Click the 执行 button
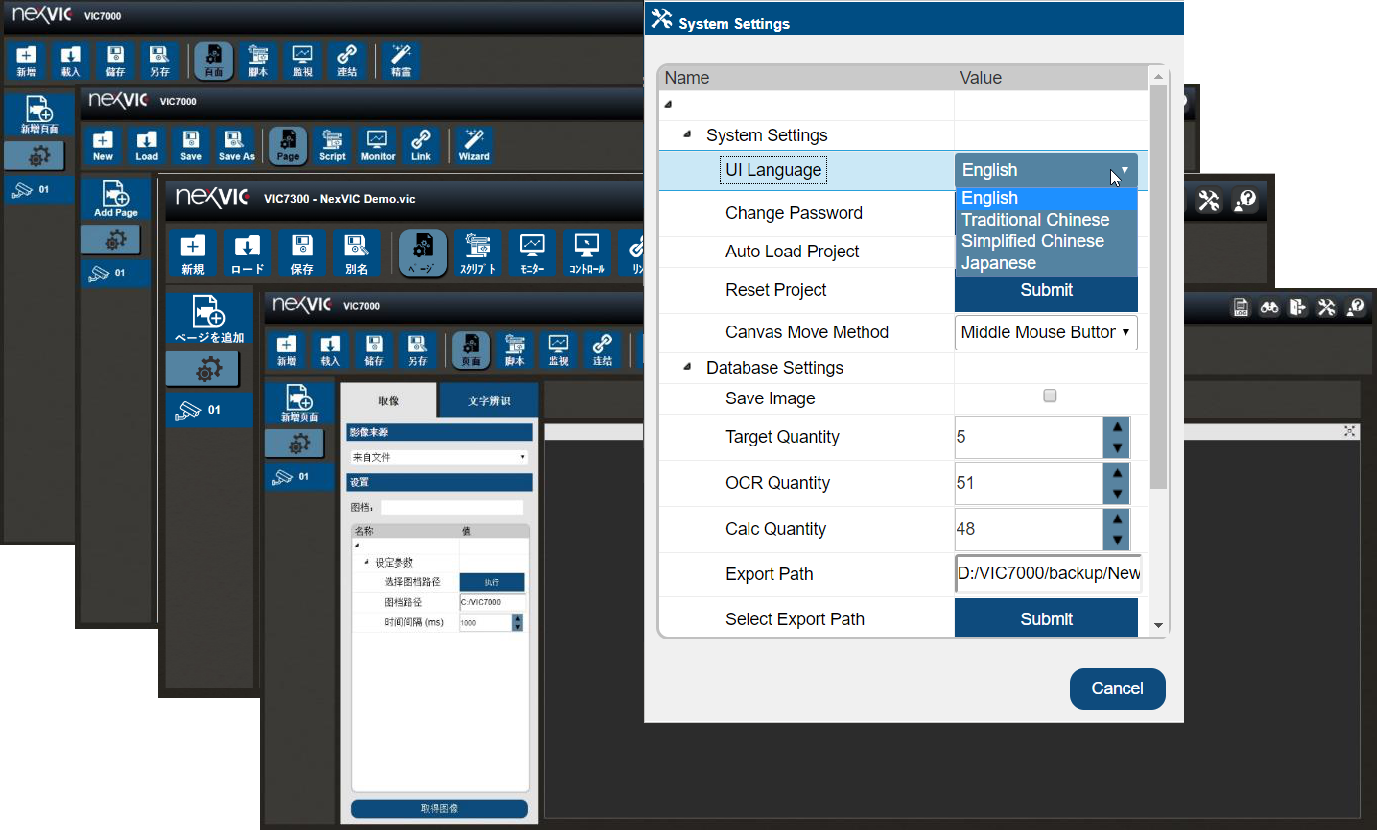 [492, 582]
